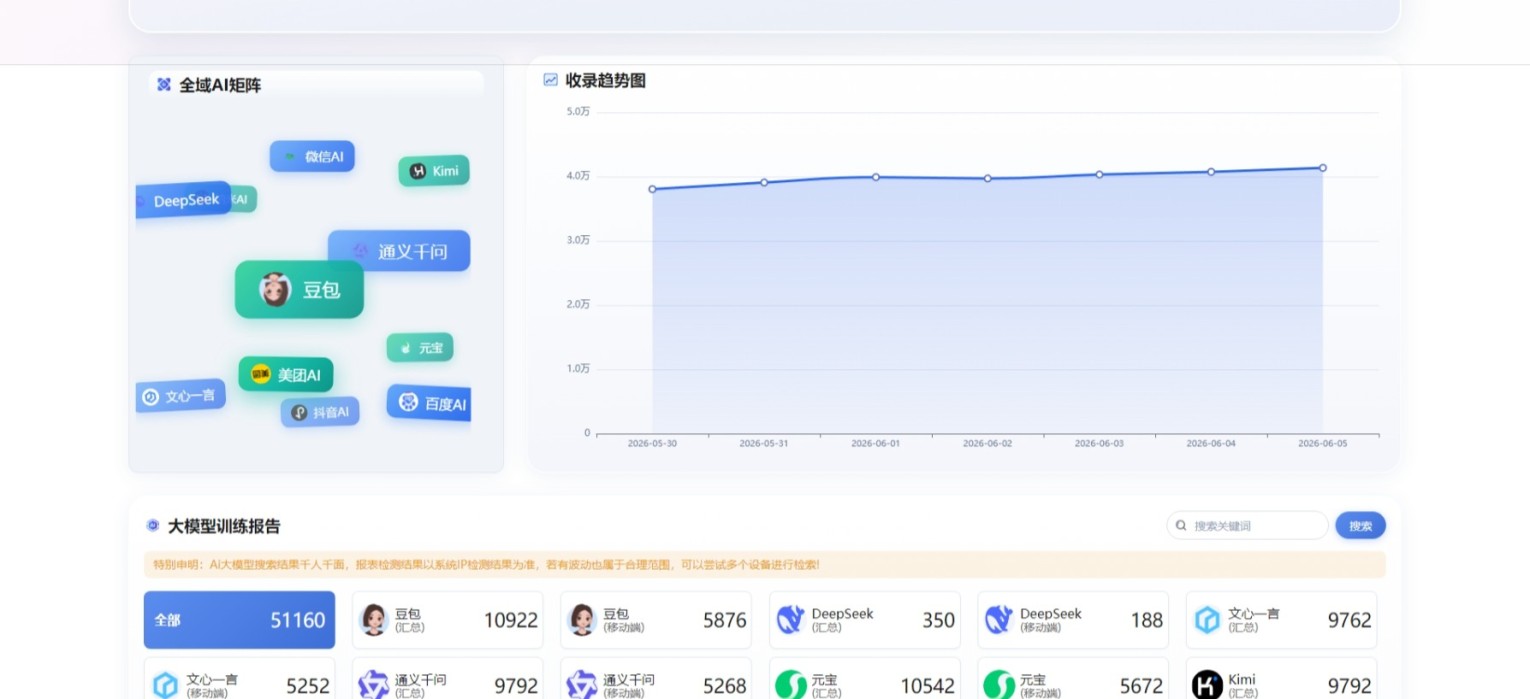Viewport: 1530px width, 699px height.
Task: Click the 收录趋势图 chart icon
Action: point(550,80)
